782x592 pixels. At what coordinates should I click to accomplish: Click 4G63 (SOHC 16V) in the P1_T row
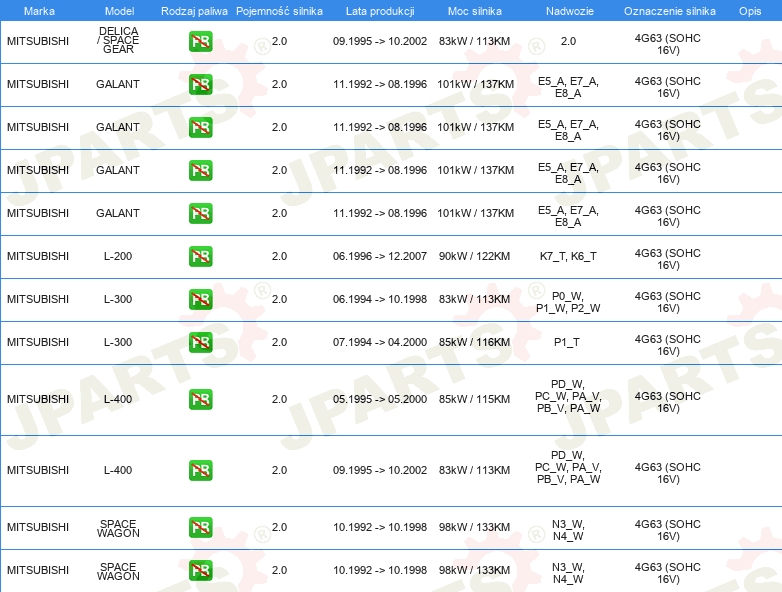[668, 345]
